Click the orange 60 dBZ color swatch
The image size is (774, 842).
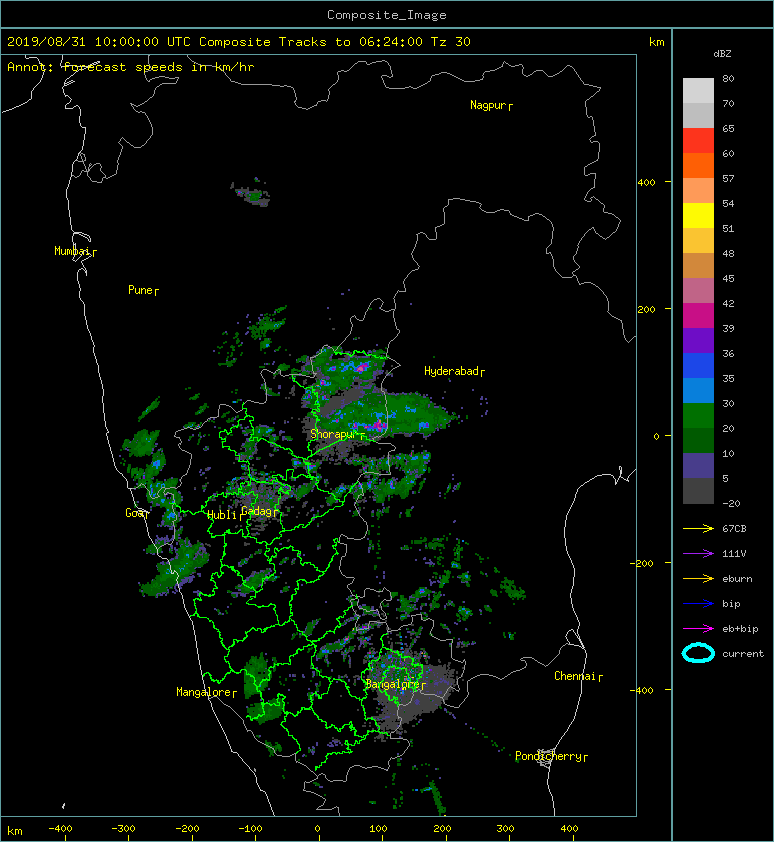click(x=698, y=165)
